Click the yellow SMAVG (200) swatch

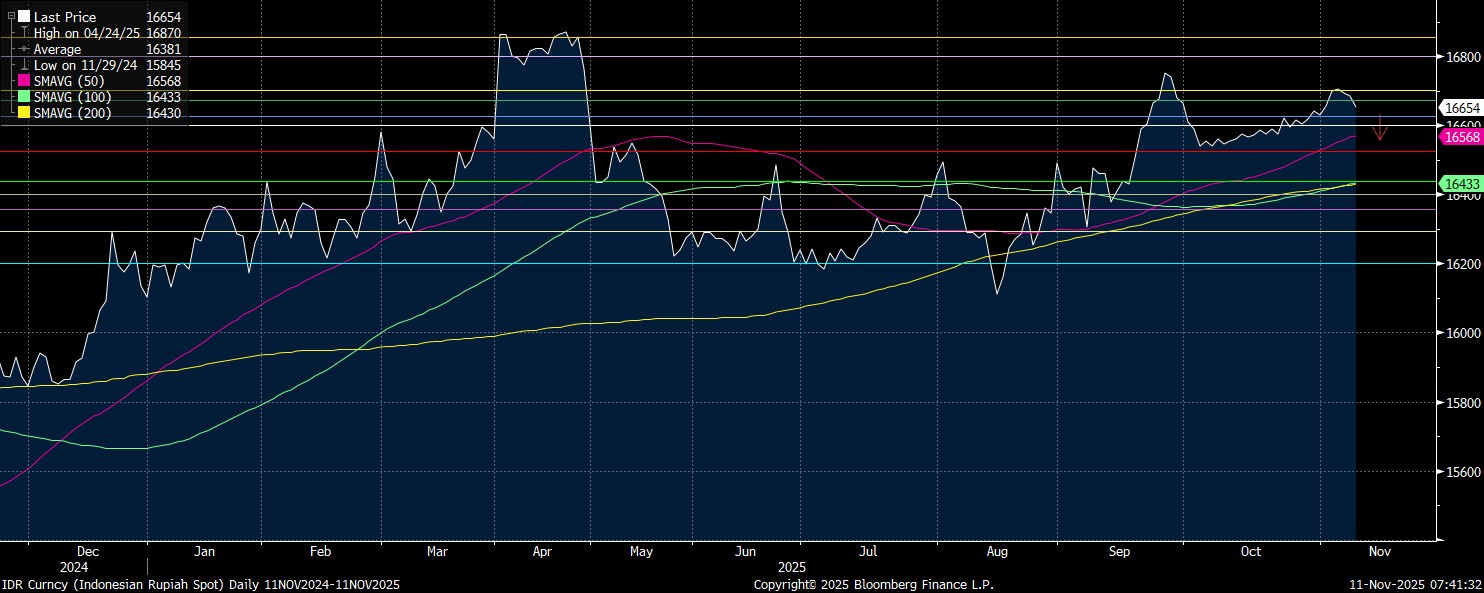tap(24, 113)
